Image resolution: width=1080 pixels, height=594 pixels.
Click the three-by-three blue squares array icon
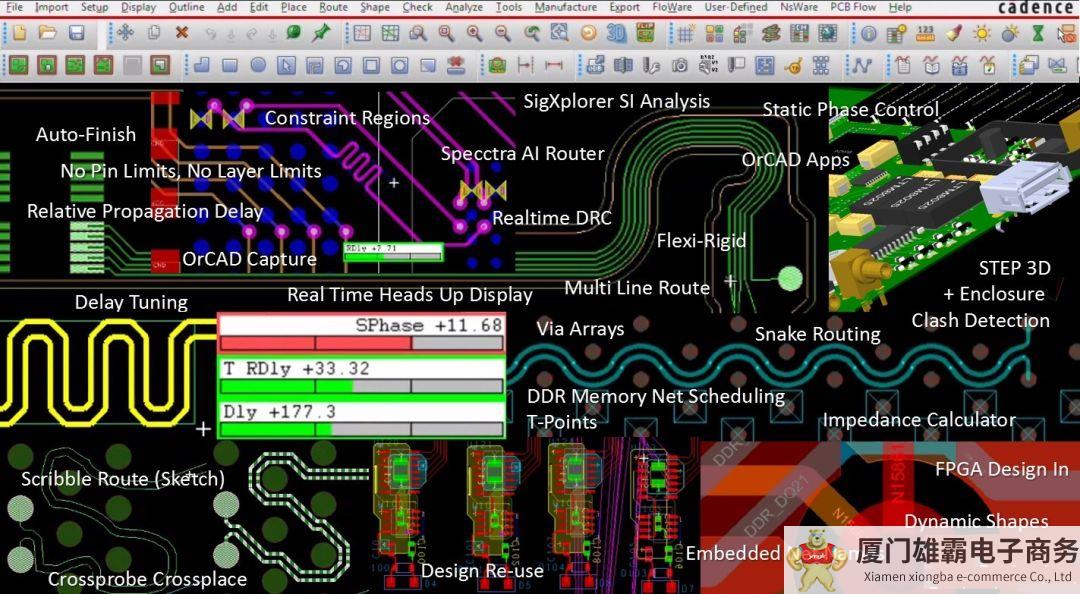(x=821, y=65)
